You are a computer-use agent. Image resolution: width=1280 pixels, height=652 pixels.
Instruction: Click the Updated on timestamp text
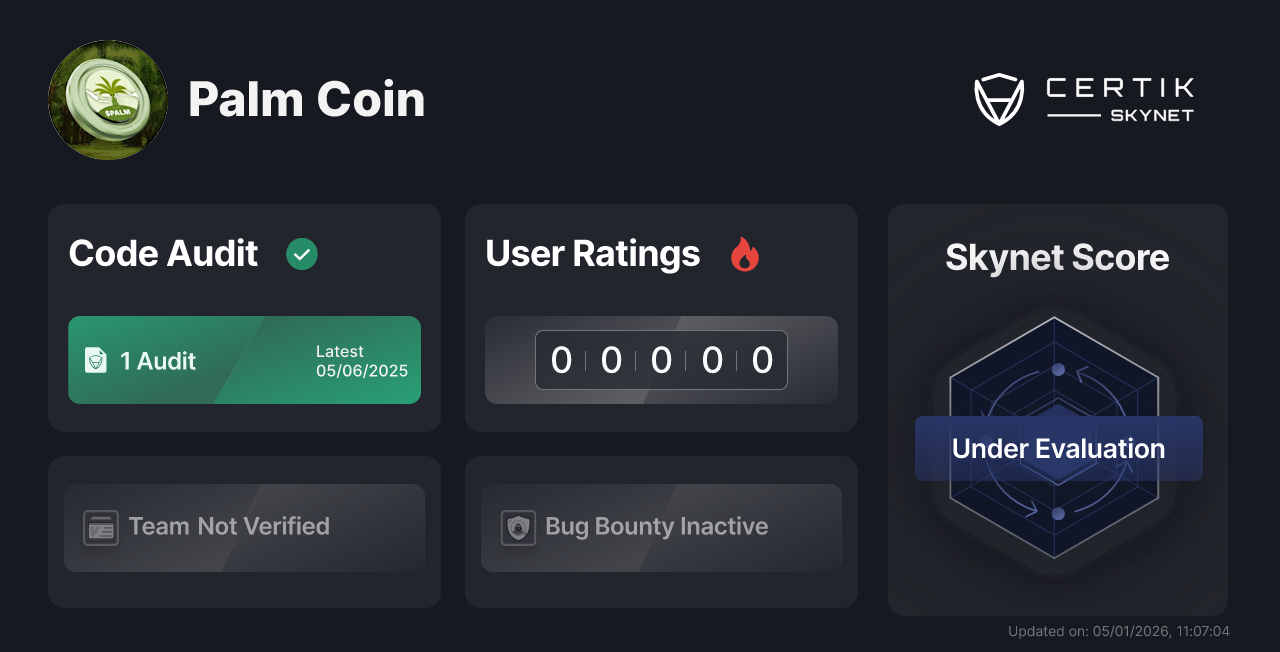point(1119,631)
